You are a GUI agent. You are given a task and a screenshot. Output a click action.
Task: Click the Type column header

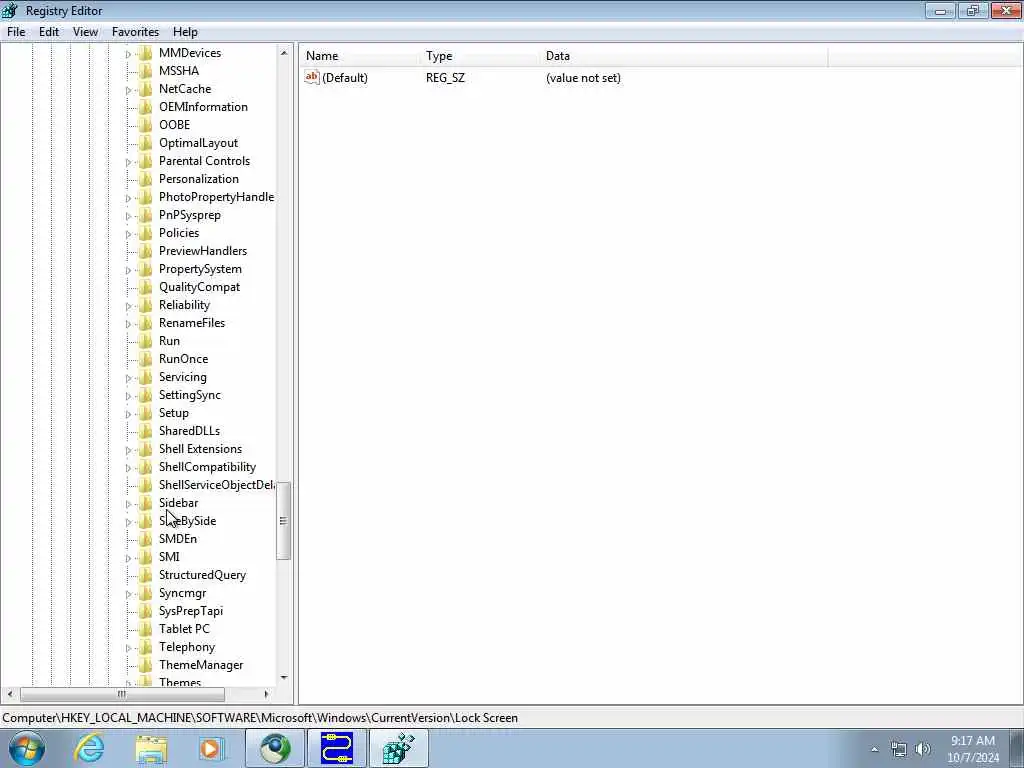[x=480, y=56]
